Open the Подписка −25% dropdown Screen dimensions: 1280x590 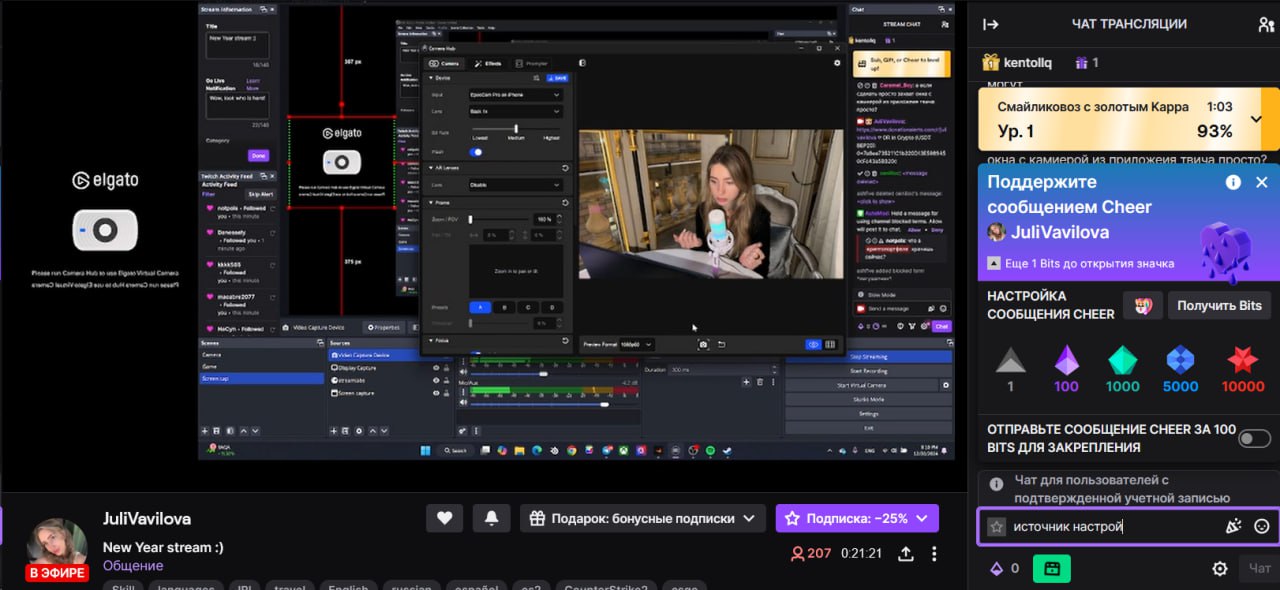(x=857, y=518)
